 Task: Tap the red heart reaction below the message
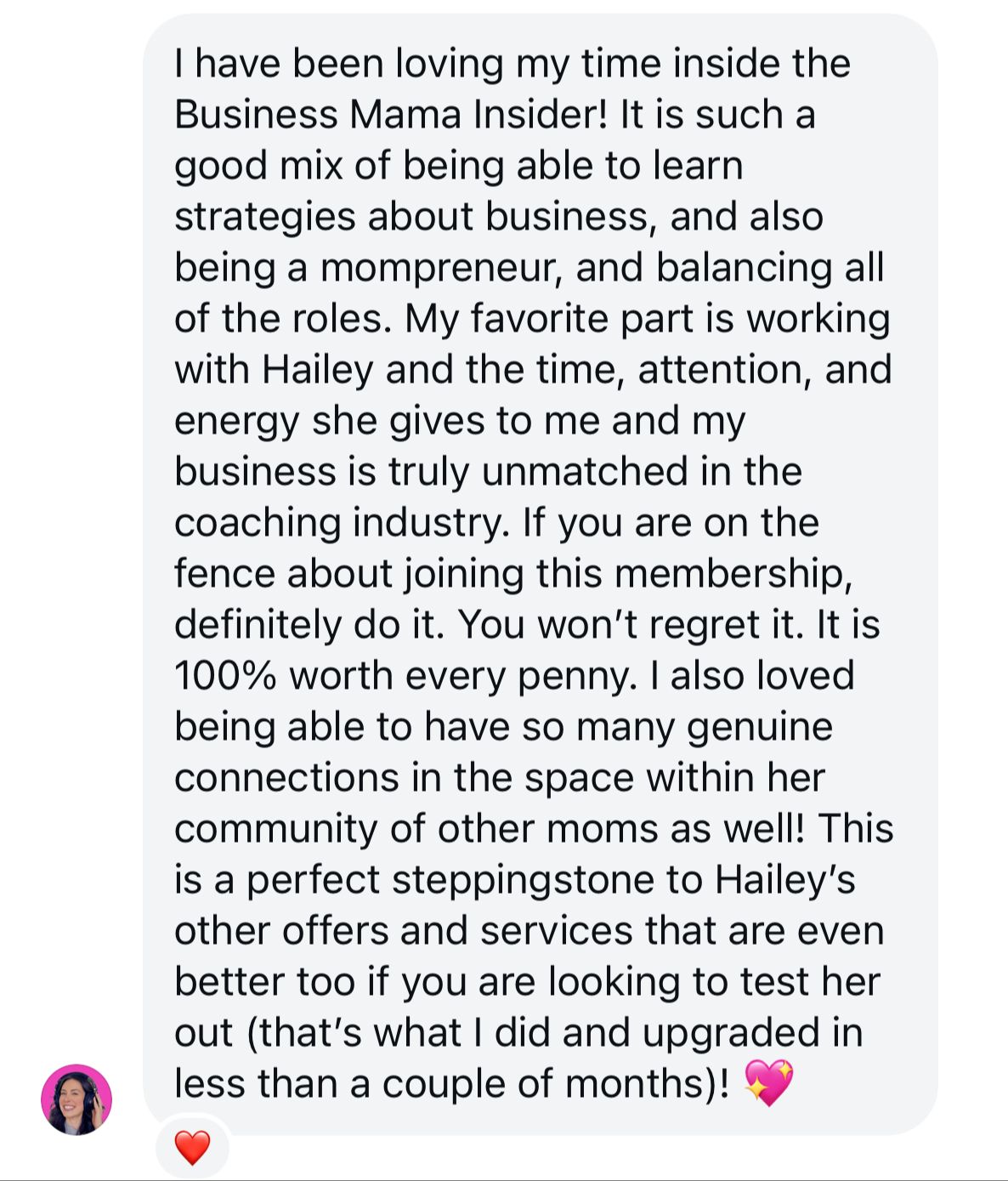click(192, 1148)
